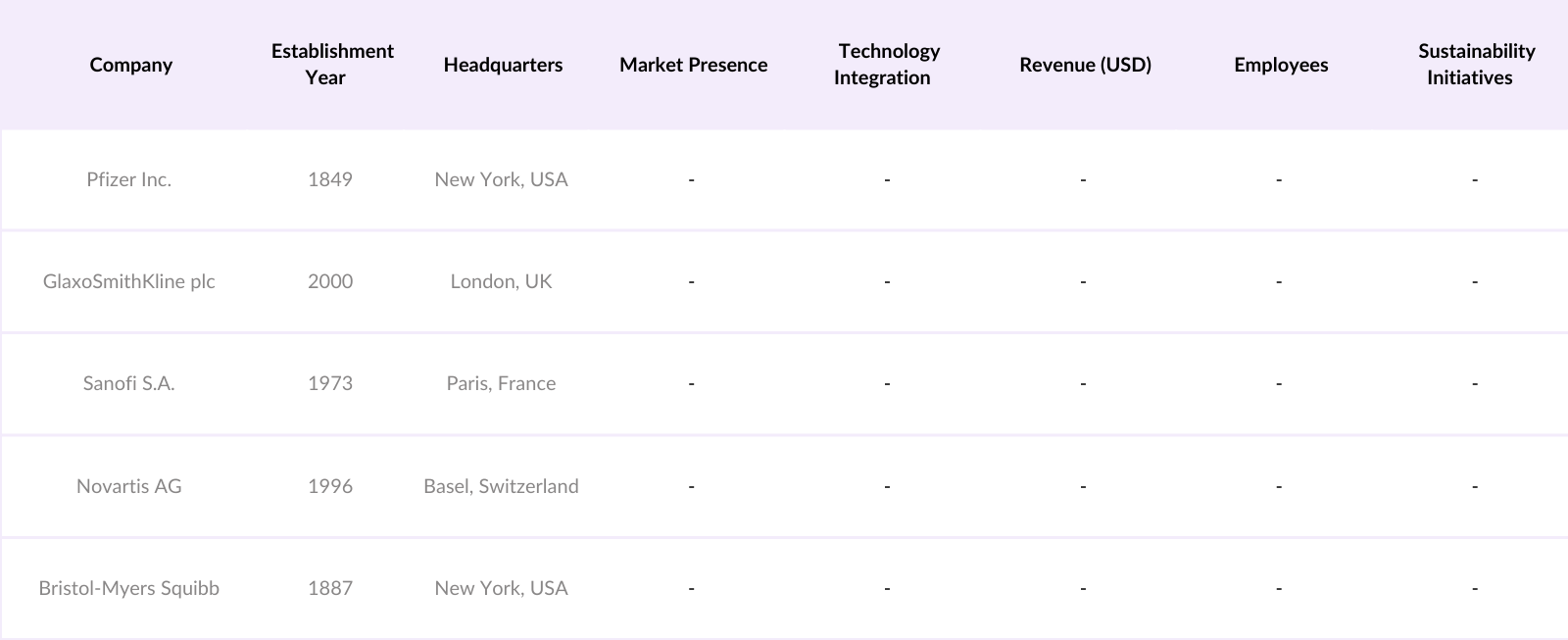Click the Technology Integration header
Viewport: 1568px width, 640px height.
(x=887, y=65)
